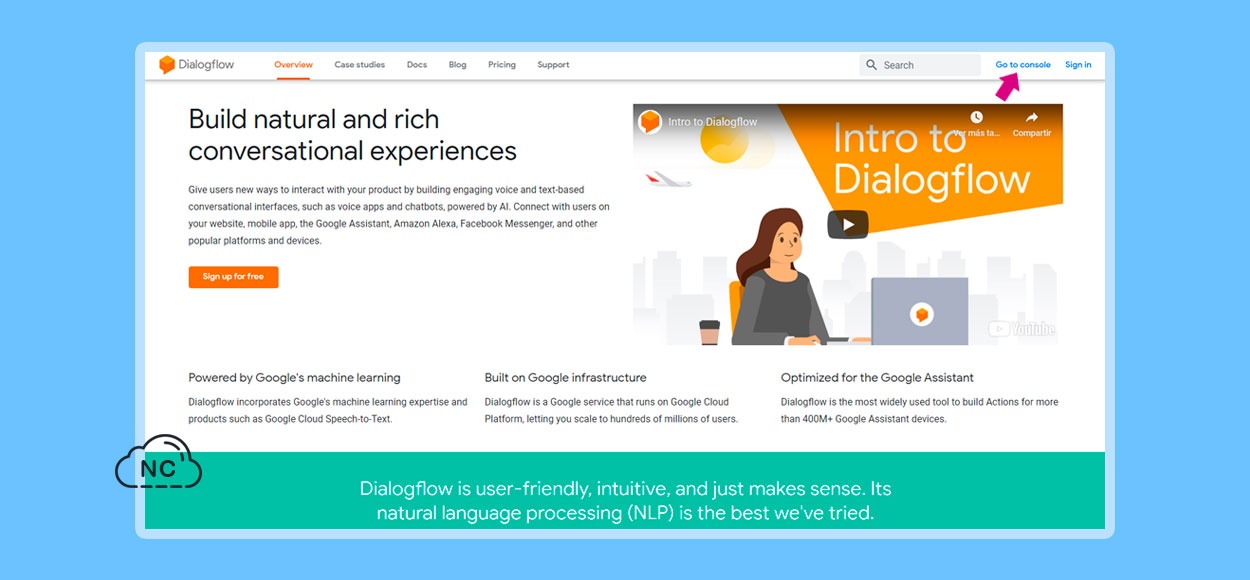Image resolution: width=1250 pixels, height=580 pixels.
Task: Click the heading Build natural and rich
Action: coord(314,119)
